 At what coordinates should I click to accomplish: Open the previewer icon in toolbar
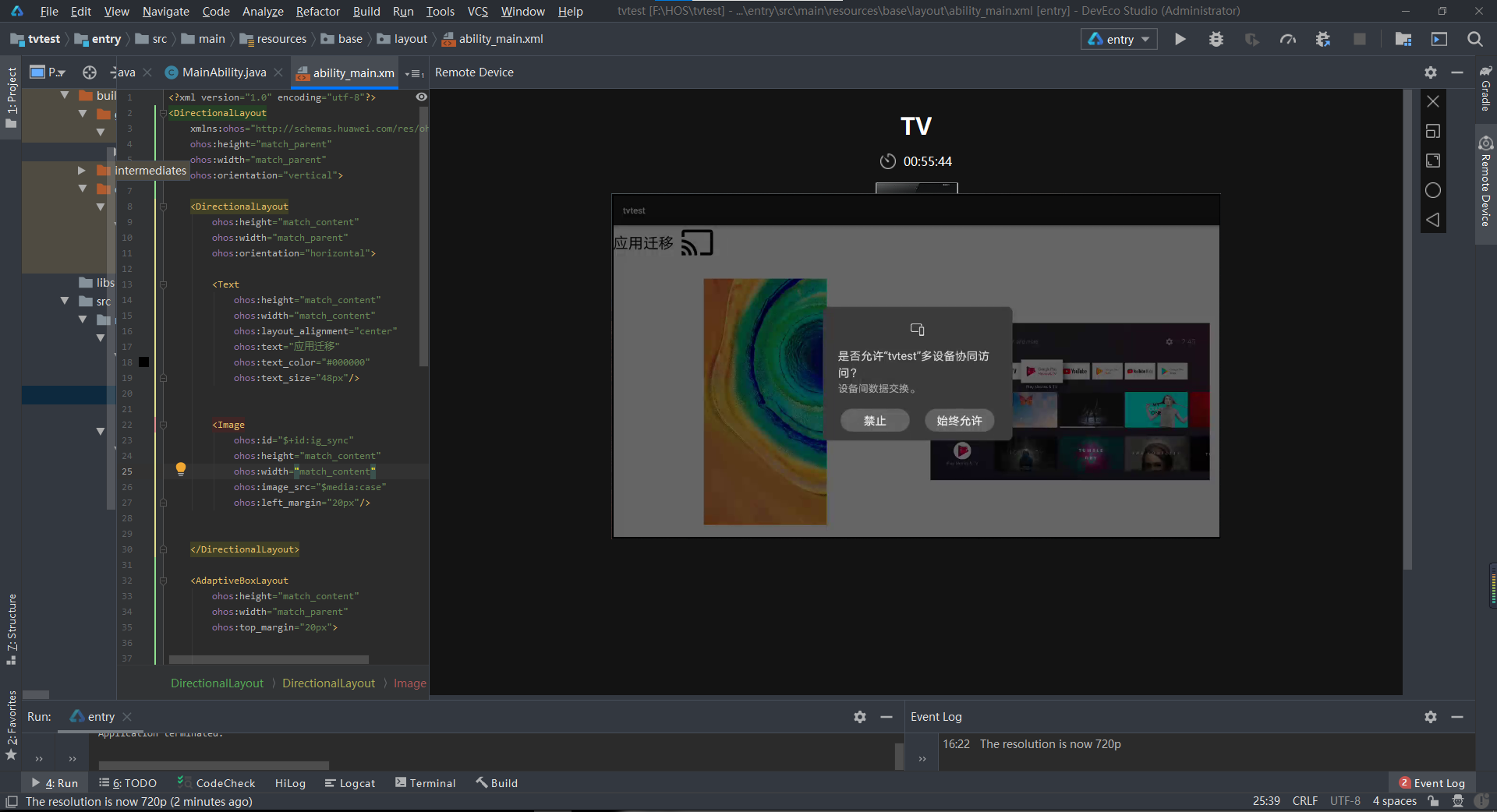coord(1439,39)
